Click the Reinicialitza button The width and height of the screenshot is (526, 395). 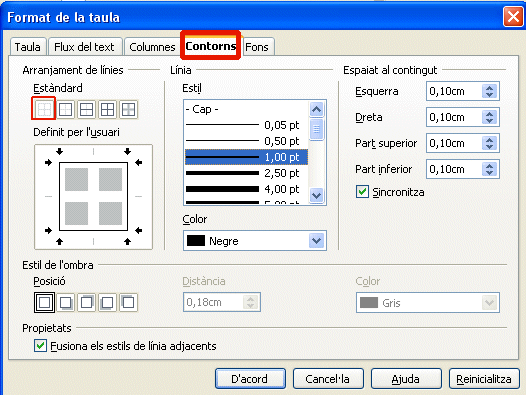pyautogui.click(x=484, y=379)
